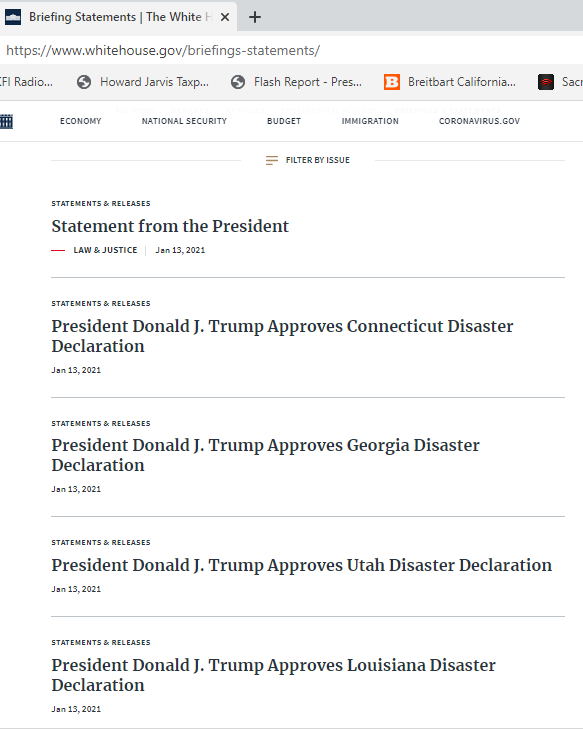Open the Coronavirus.gov menu item

tap(479, 121)
